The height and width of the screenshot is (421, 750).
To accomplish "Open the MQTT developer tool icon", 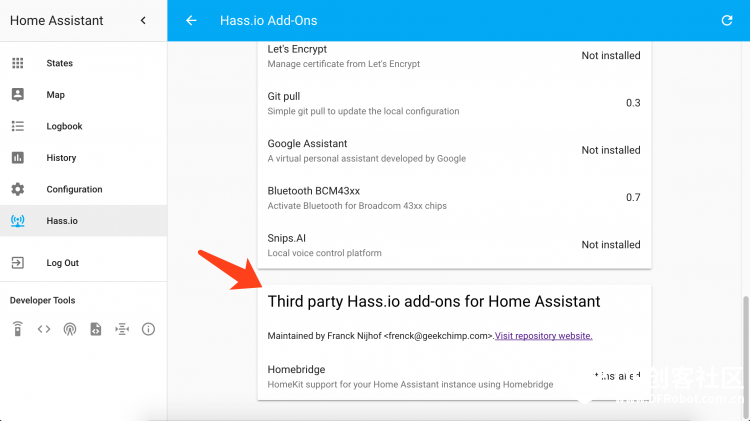I will tap(122, 329).
